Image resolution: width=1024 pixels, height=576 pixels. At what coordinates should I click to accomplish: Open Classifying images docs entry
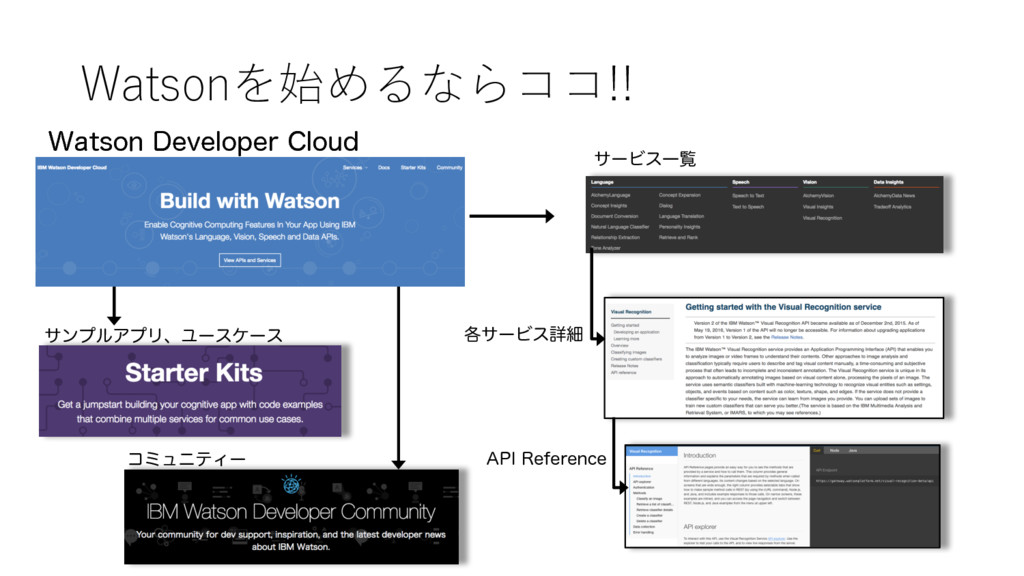[x=628, y=352]
